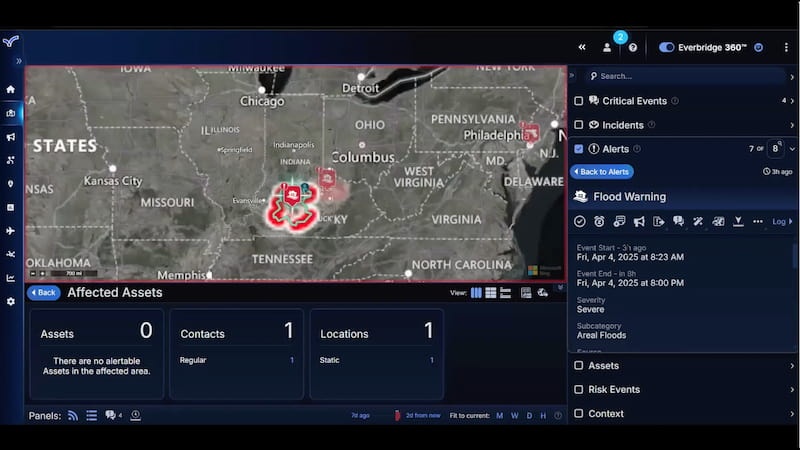Toggle the Everbridge 360 switch

click(667, 47)
